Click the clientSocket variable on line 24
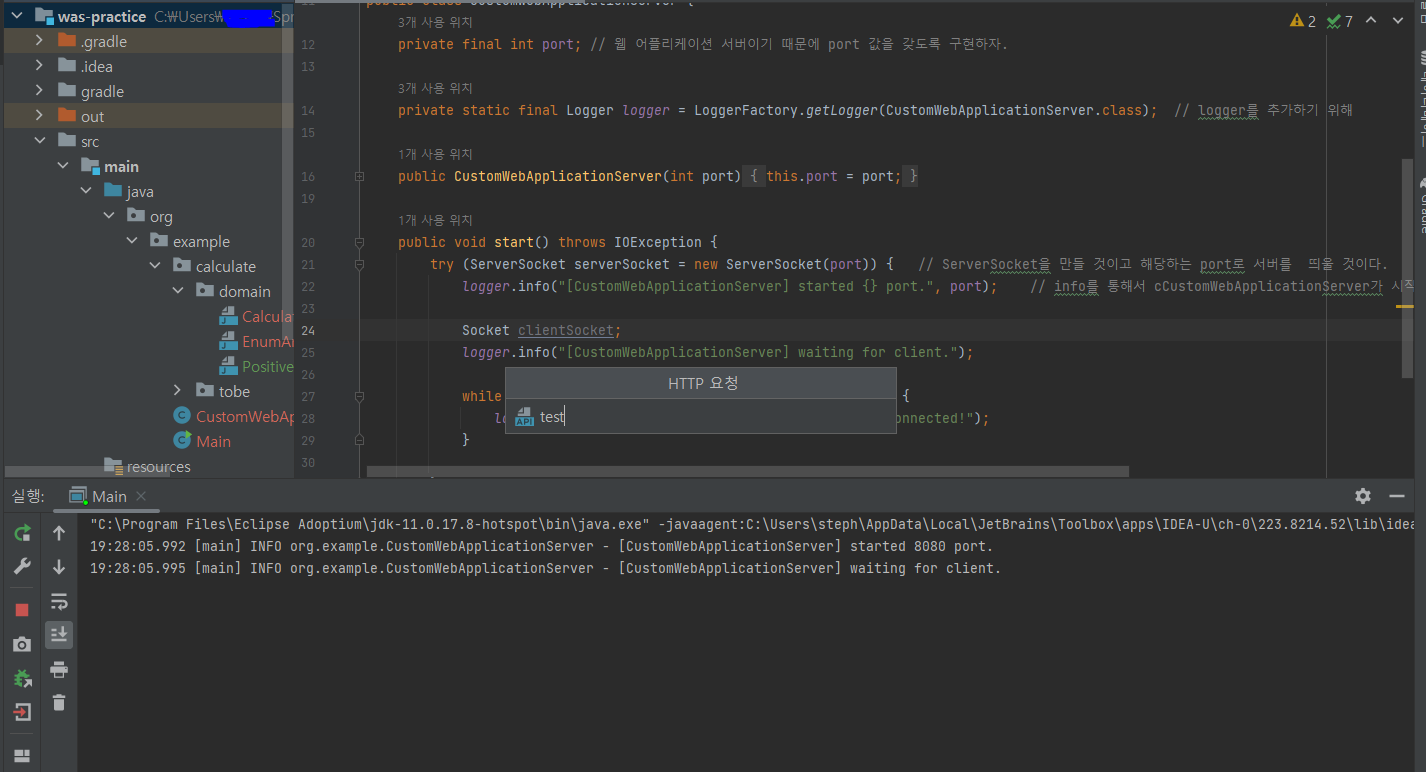The height and width of the screenshot is (772, 1426). coord(568,330)
